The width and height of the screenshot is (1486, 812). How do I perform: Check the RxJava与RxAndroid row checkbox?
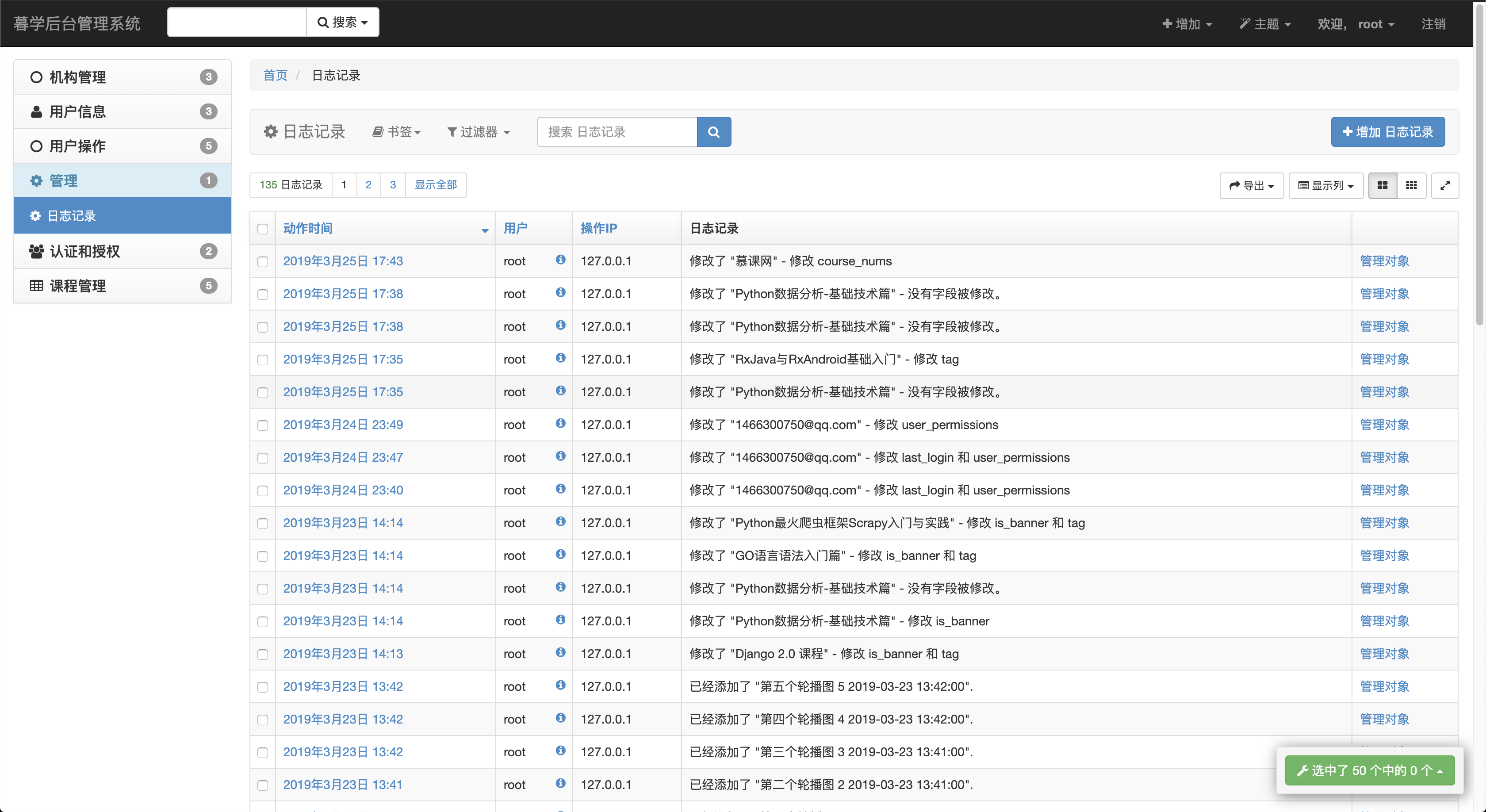point(262,360)
